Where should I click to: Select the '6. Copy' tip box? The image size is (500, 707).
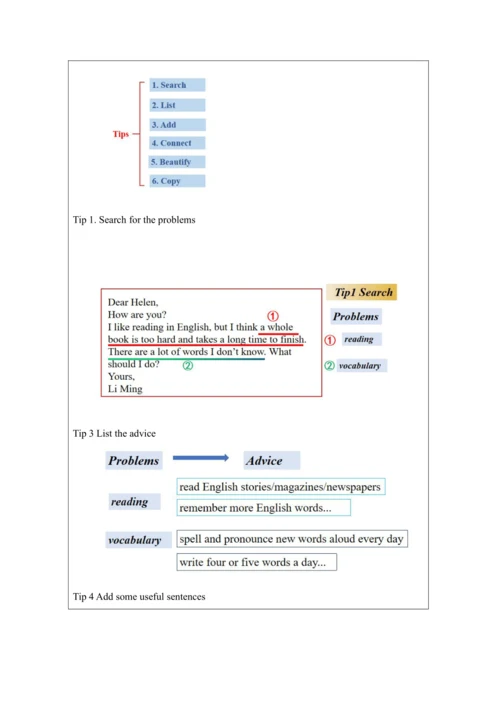pyautogui.click(x=177, y=181)
